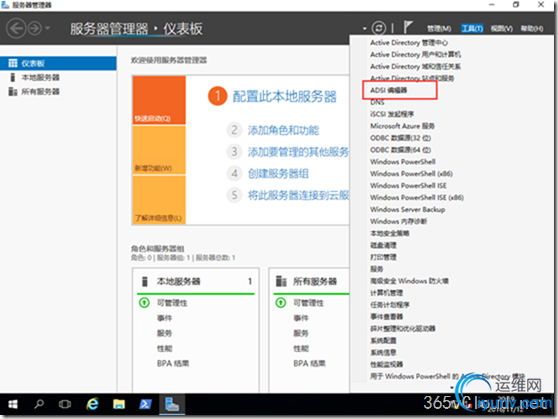Open the notifications flag icon
The image size is (558, 419).
click(408, 27)
